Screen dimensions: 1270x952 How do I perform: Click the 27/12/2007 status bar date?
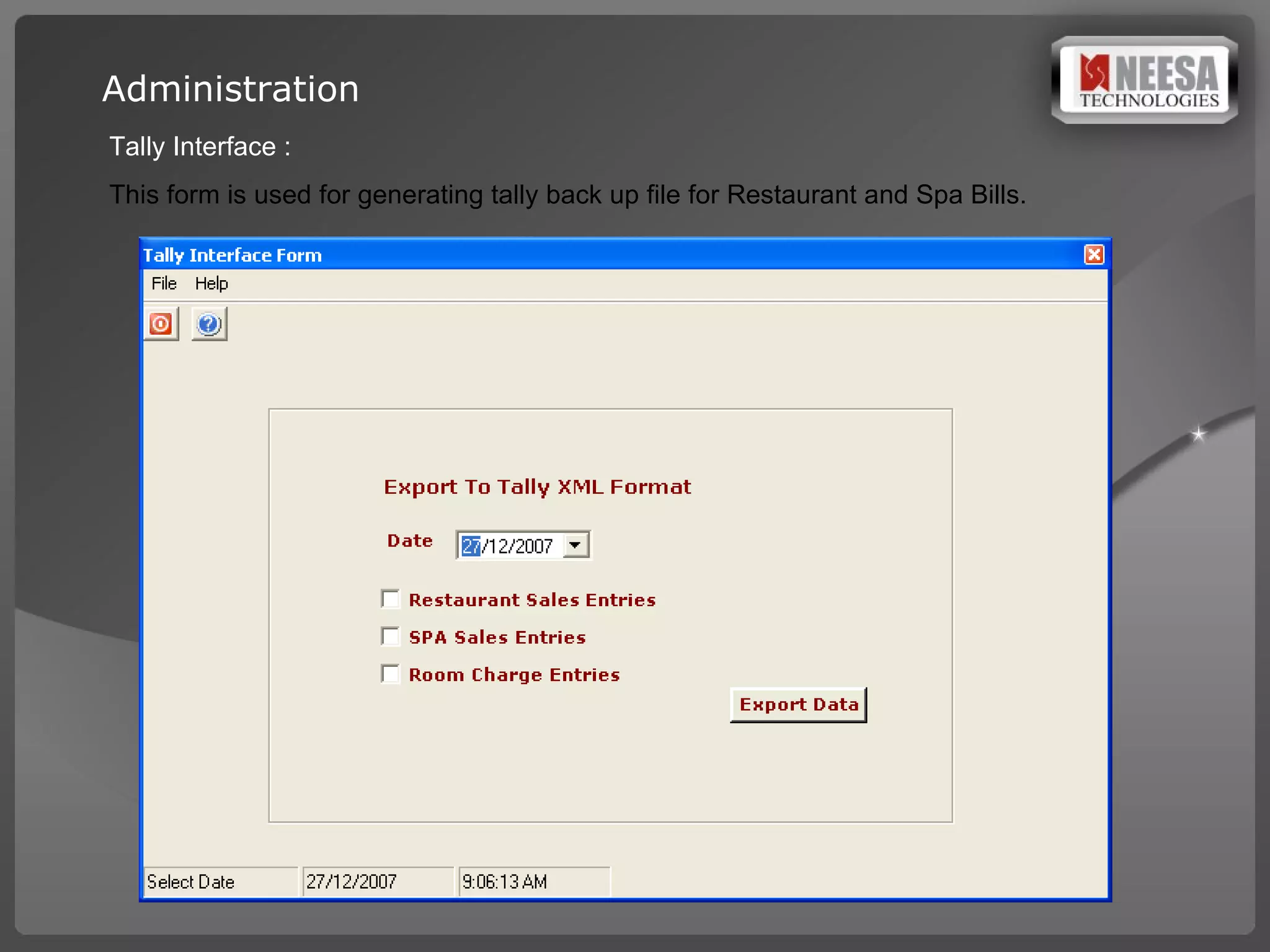click(378, 881)
